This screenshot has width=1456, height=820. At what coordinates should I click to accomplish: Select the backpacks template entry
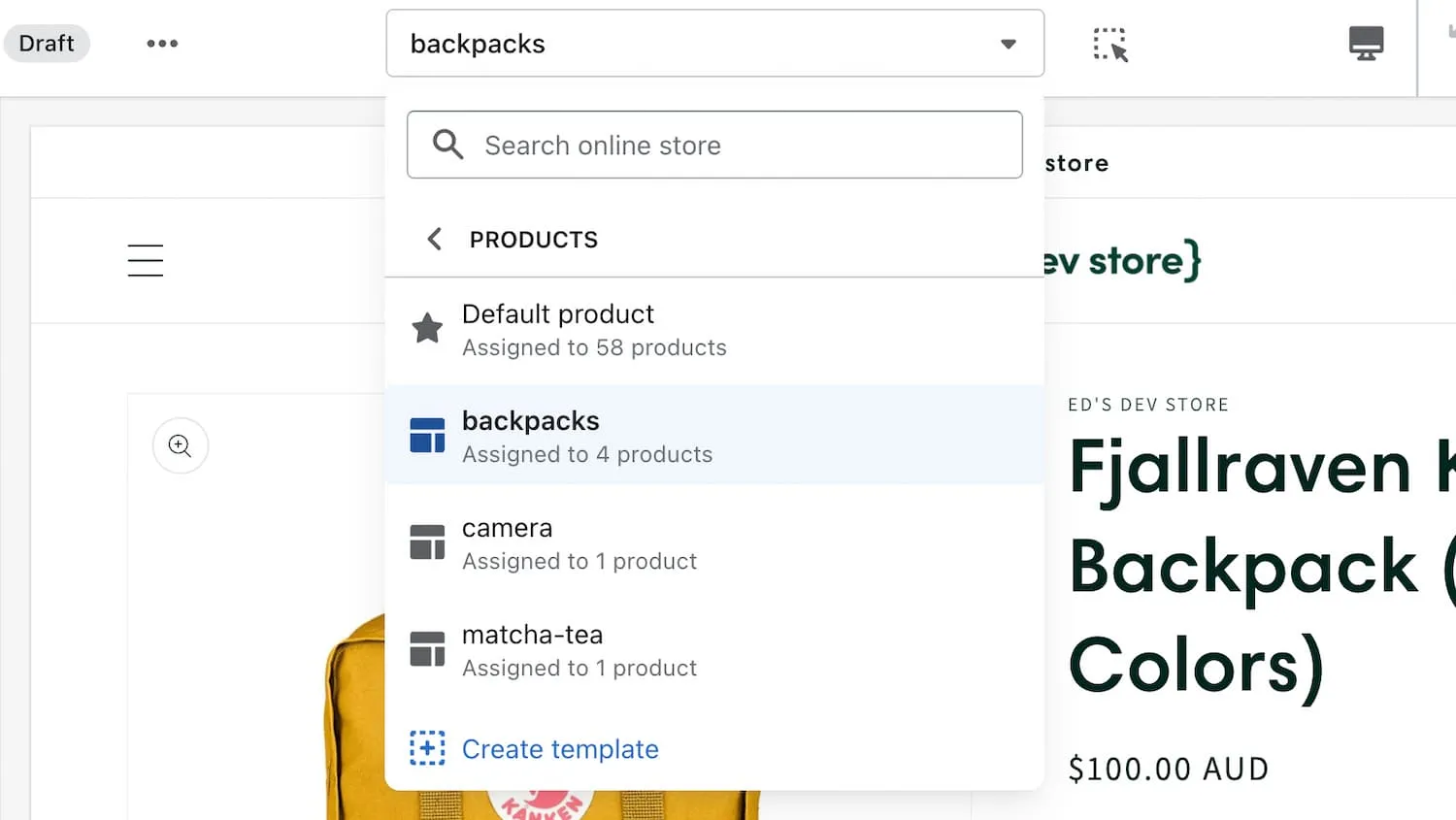pos(714,435)
